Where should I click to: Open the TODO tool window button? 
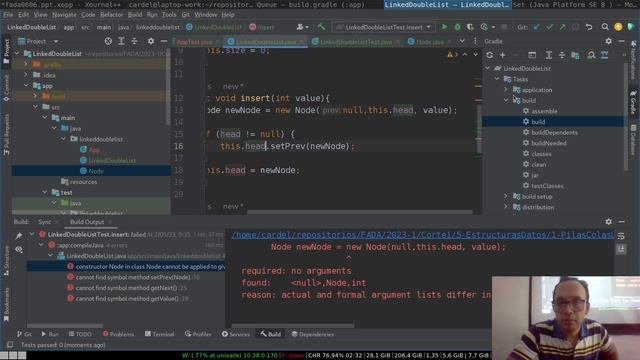80,334
